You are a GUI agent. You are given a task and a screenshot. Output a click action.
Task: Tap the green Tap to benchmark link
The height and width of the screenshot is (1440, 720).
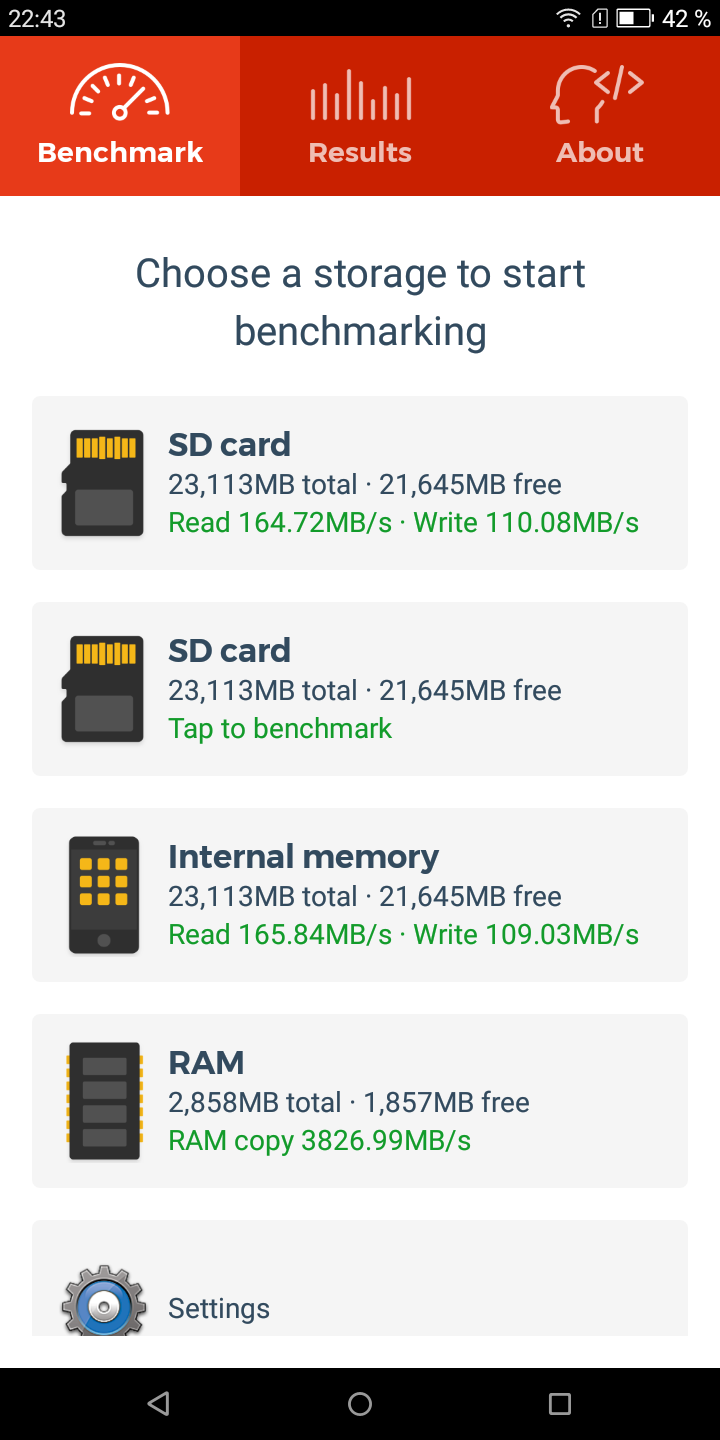coord(280,728)
